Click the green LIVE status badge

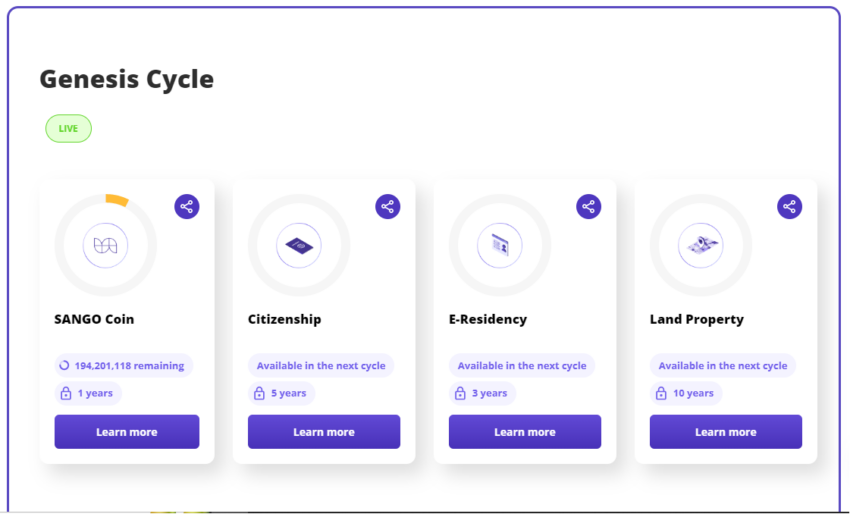(68, 128)
